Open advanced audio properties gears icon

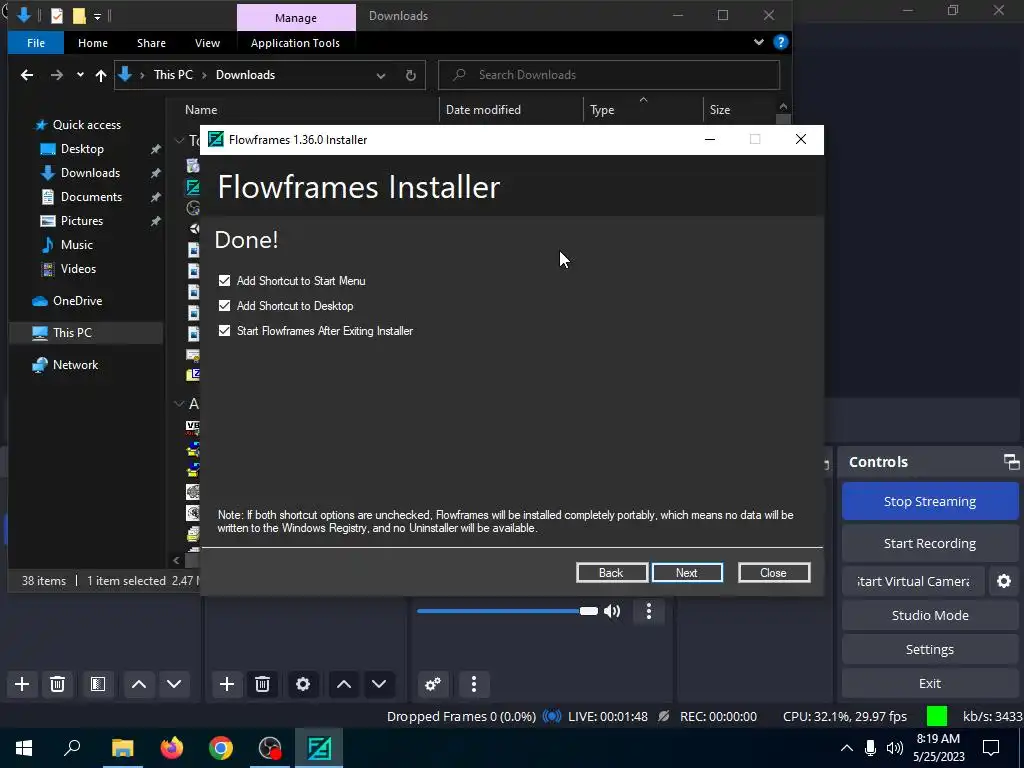(x=432, y=684)
